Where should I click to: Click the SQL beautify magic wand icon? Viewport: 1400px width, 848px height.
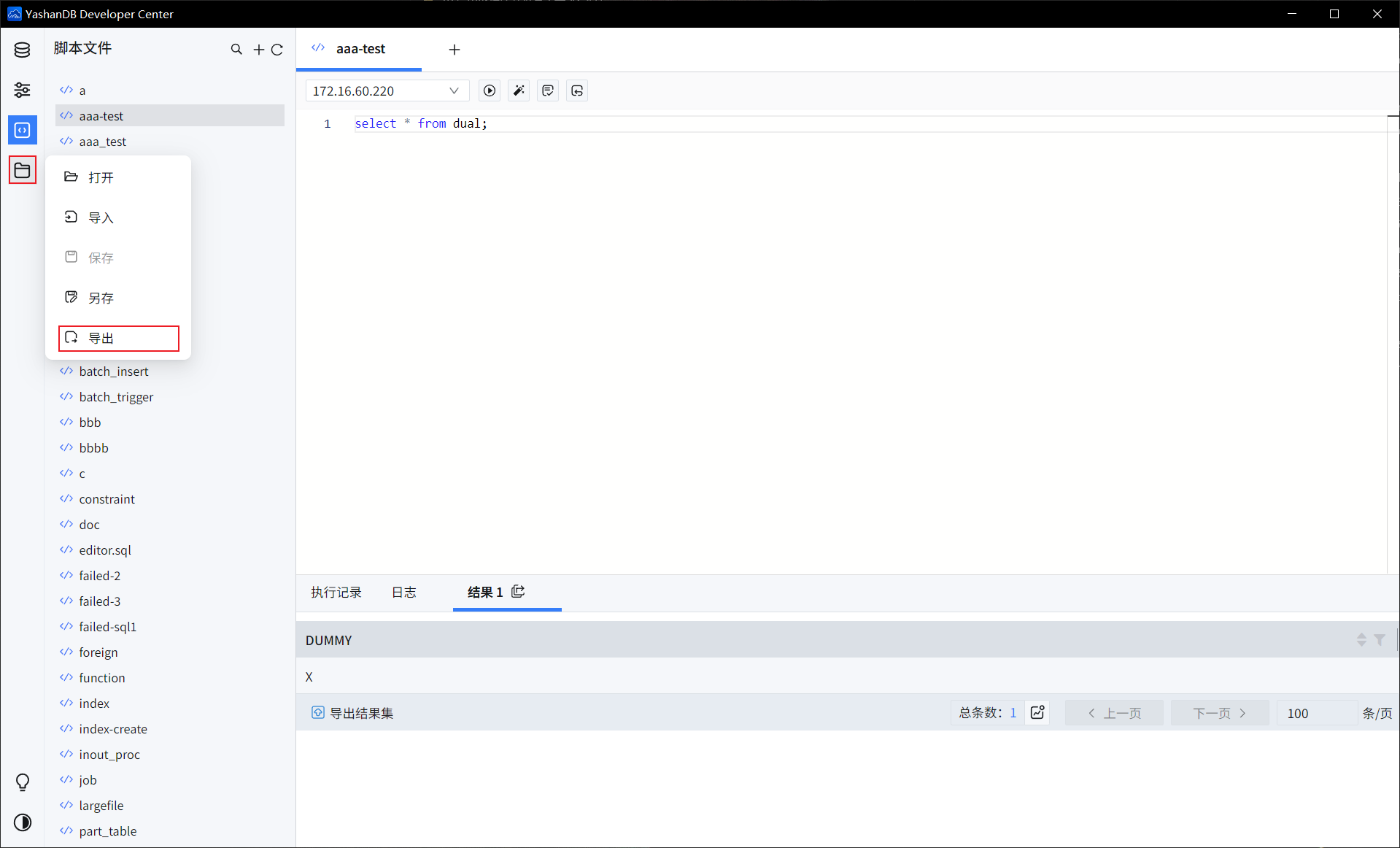pos(518,90)
